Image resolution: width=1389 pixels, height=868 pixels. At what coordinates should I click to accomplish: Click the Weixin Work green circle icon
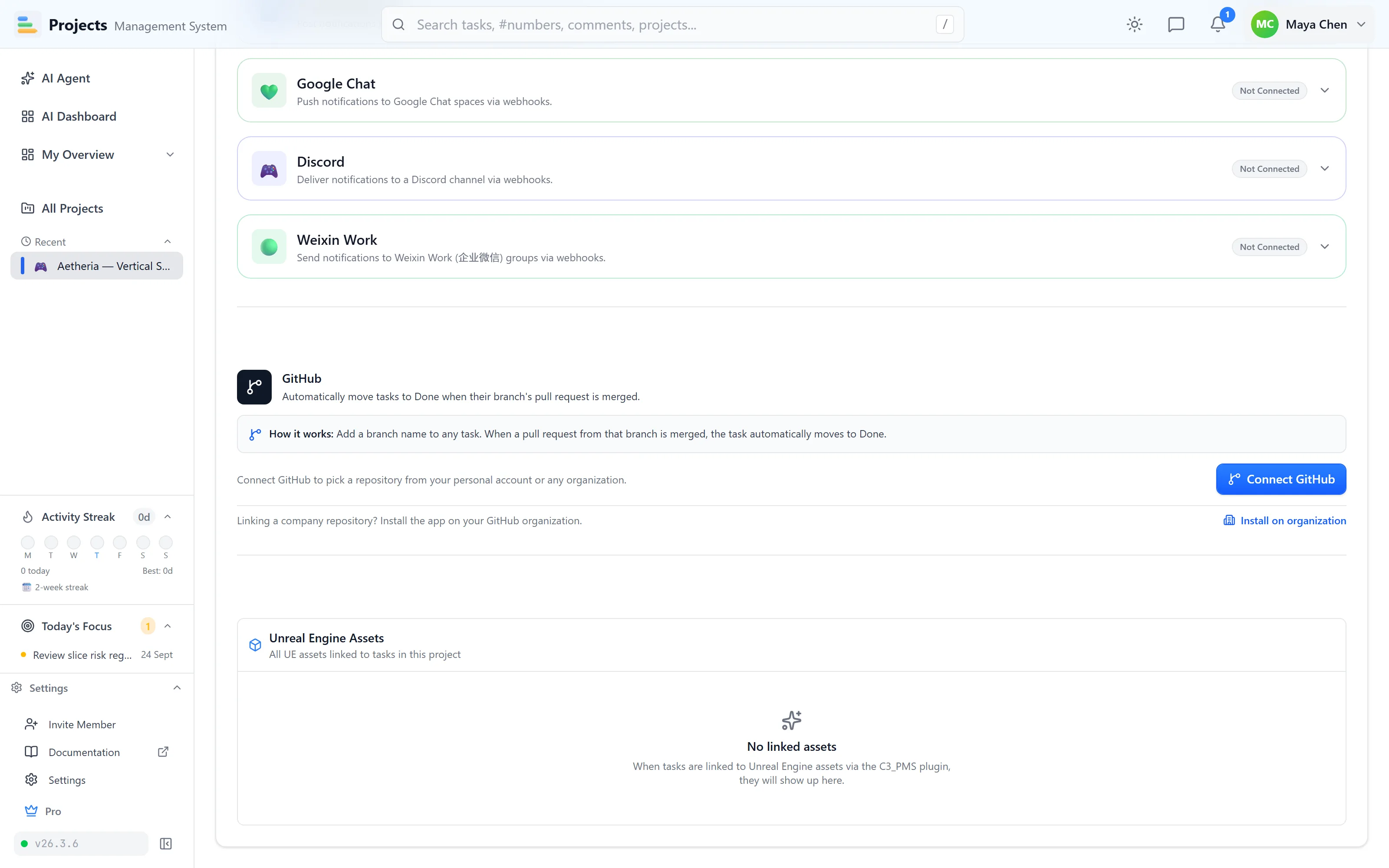tap(269, 247)
